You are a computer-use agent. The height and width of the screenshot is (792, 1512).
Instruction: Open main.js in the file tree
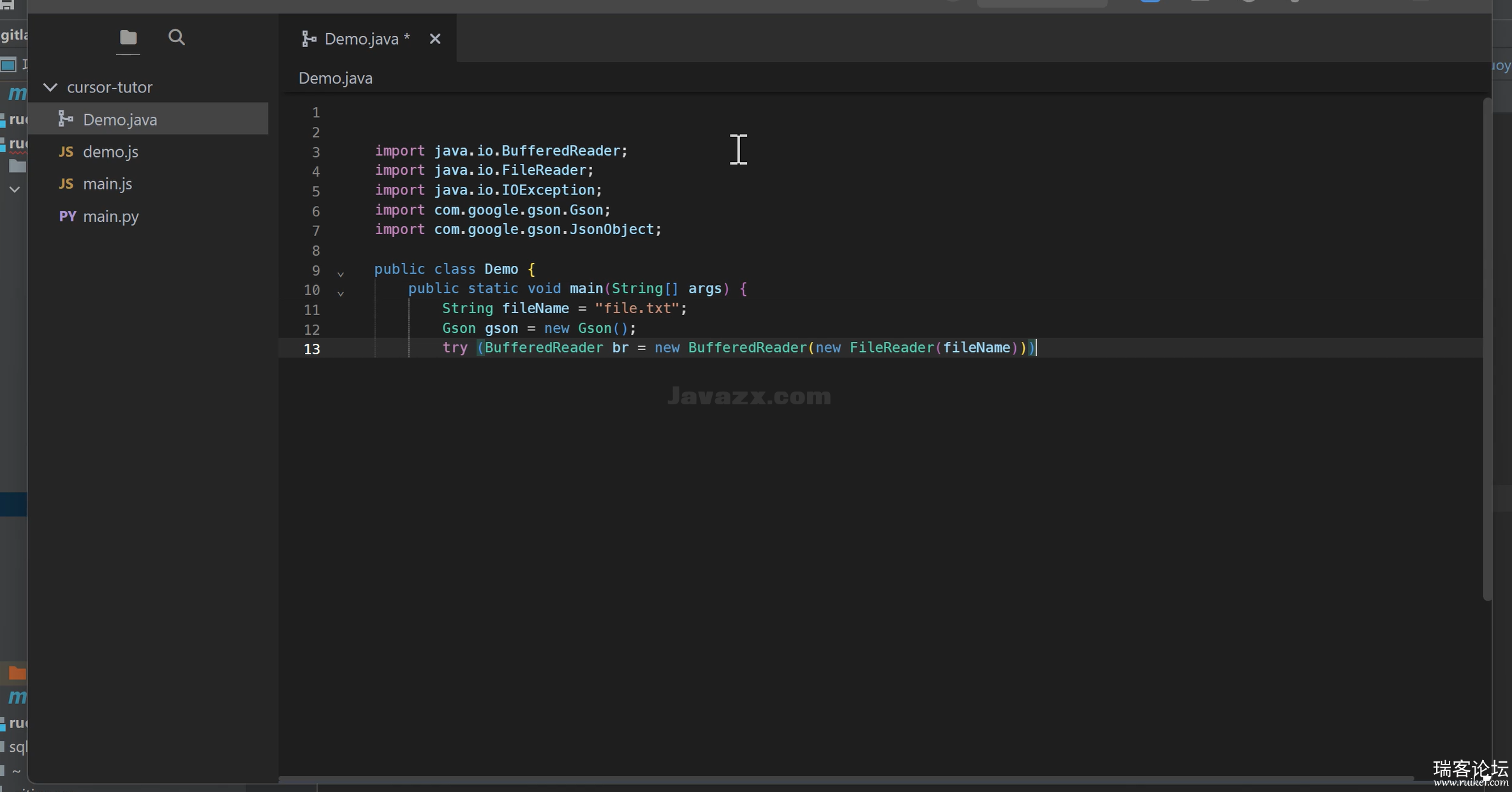(148, 184)
